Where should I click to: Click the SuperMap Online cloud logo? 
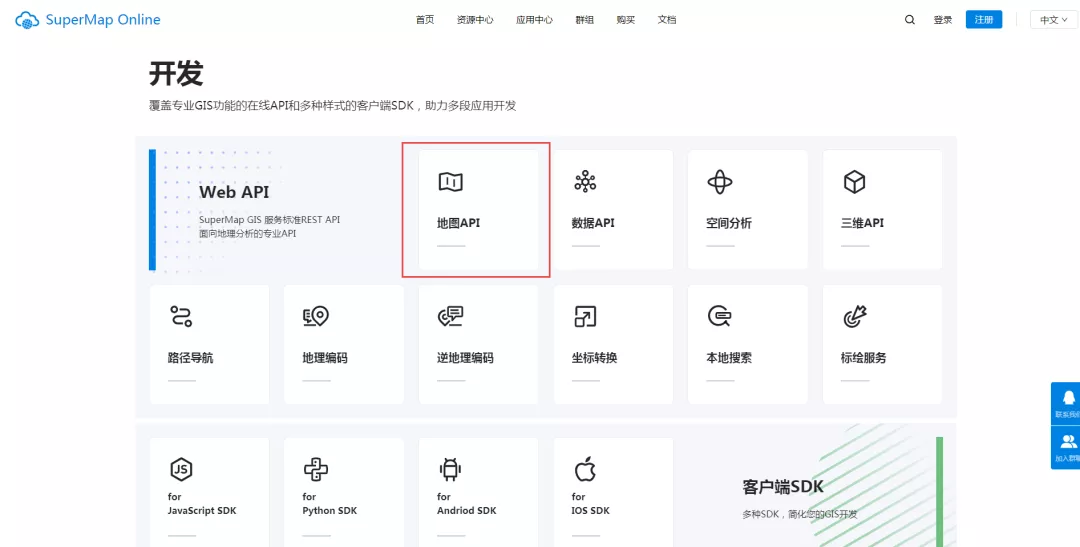tap(27, 20)
